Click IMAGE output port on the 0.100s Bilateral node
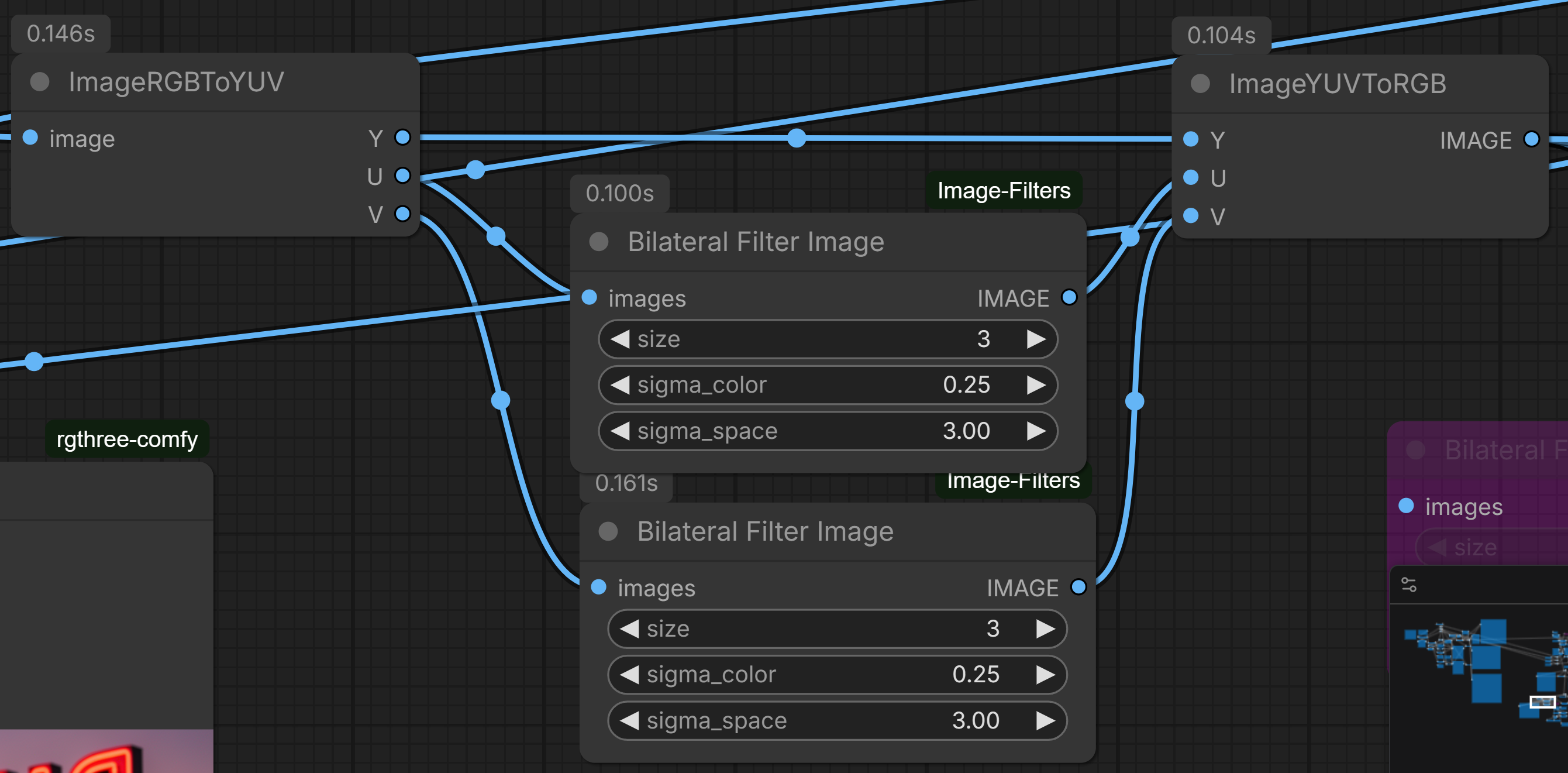The height and width of the screenshot is (773, 1568). tap(1069, 297)
